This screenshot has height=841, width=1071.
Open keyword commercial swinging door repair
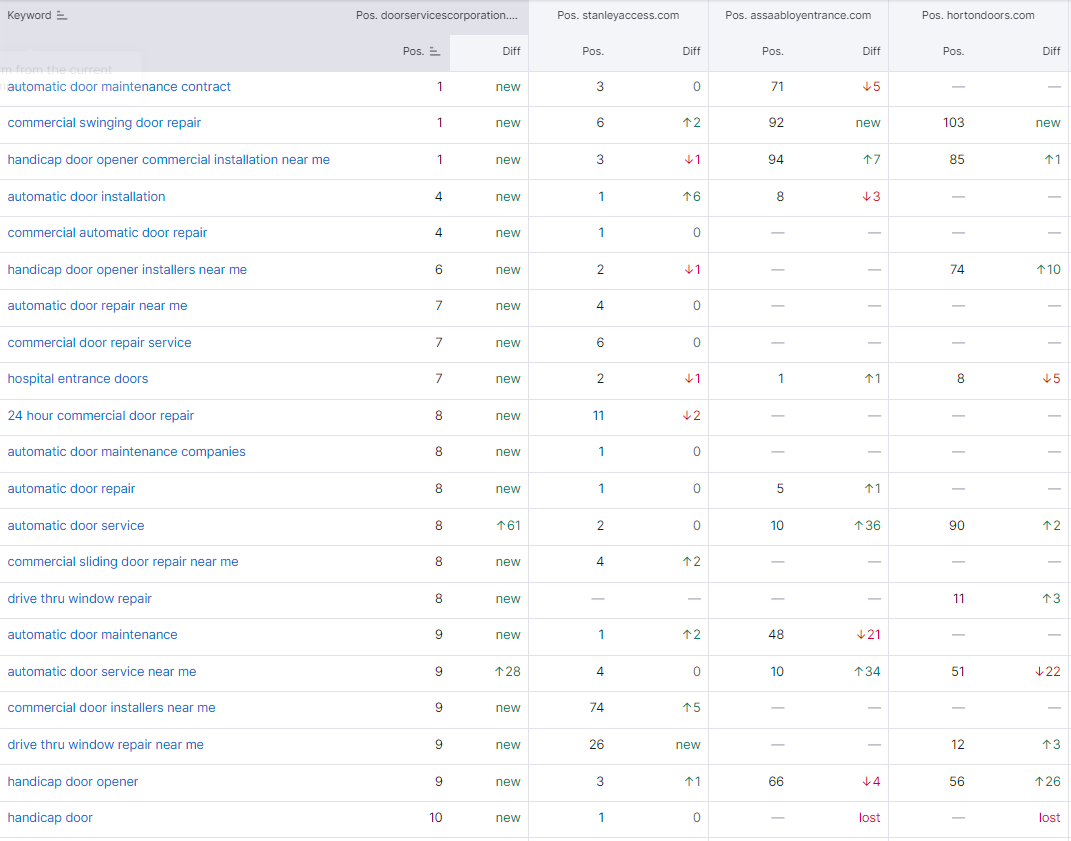point(104,123)
